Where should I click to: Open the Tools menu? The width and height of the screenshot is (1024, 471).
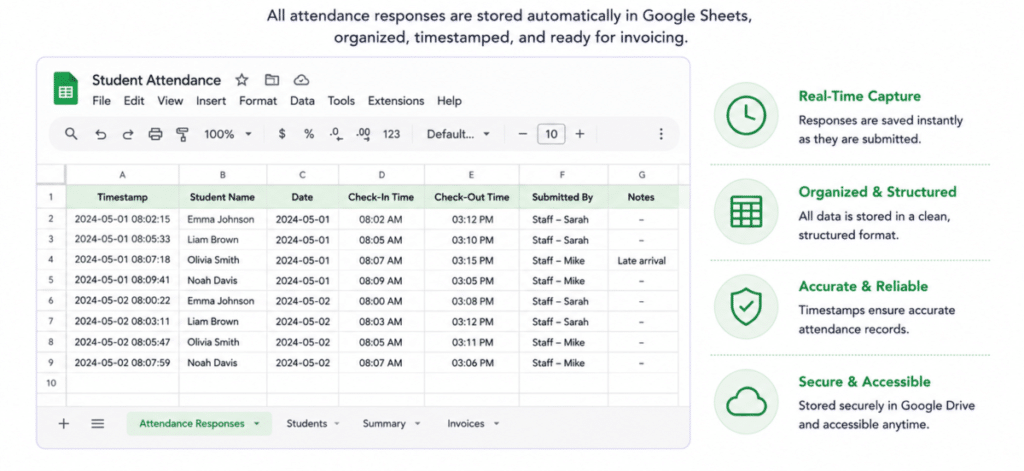point(341,101)
